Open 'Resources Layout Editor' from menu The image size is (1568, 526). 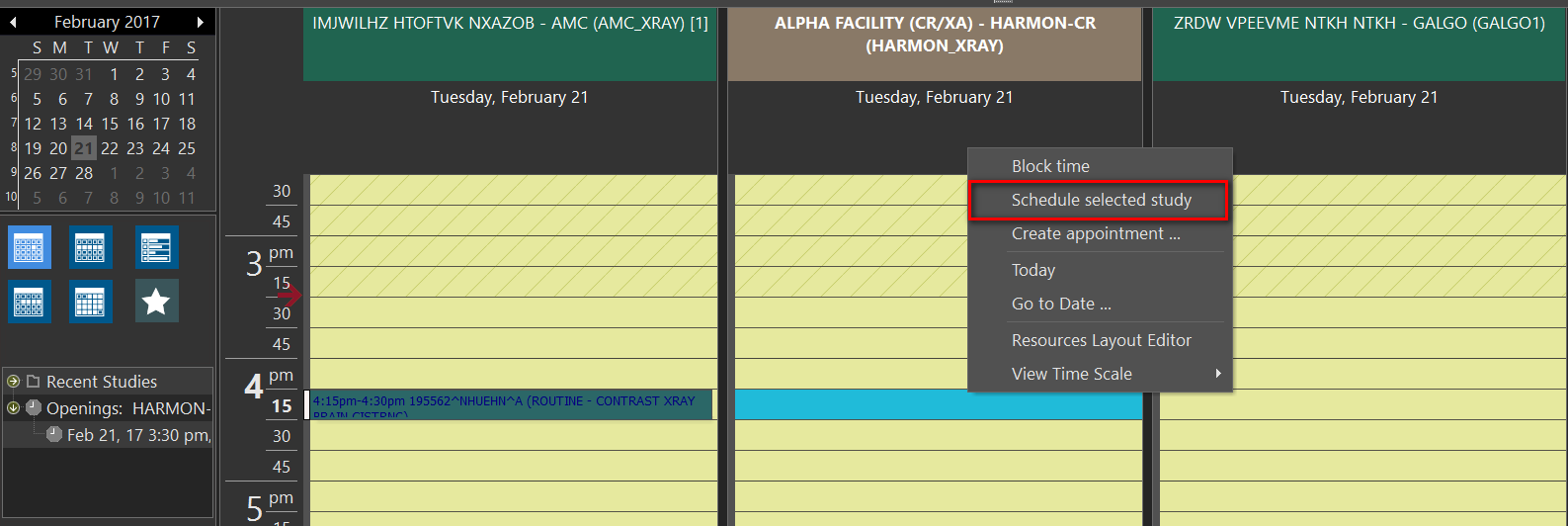coord(1101,340)
